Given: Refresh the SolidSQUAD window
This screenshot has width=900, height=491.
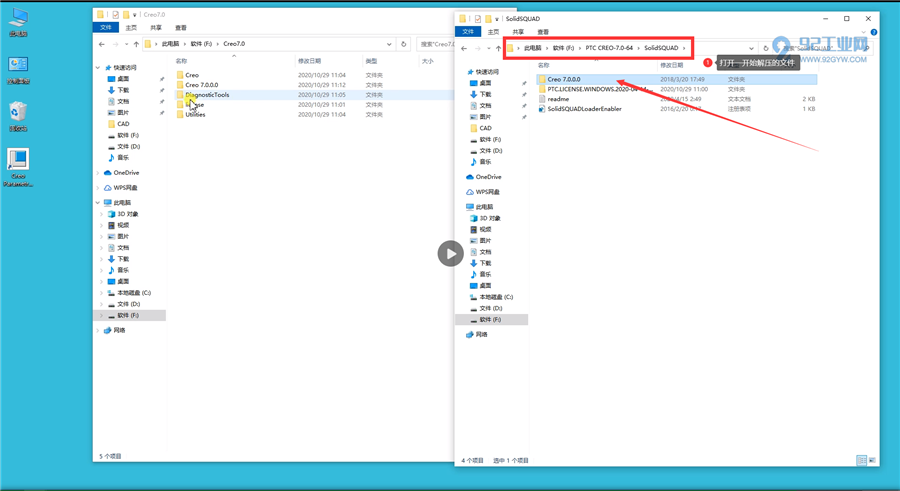Looking at the screenshot, I should point(766,48).
